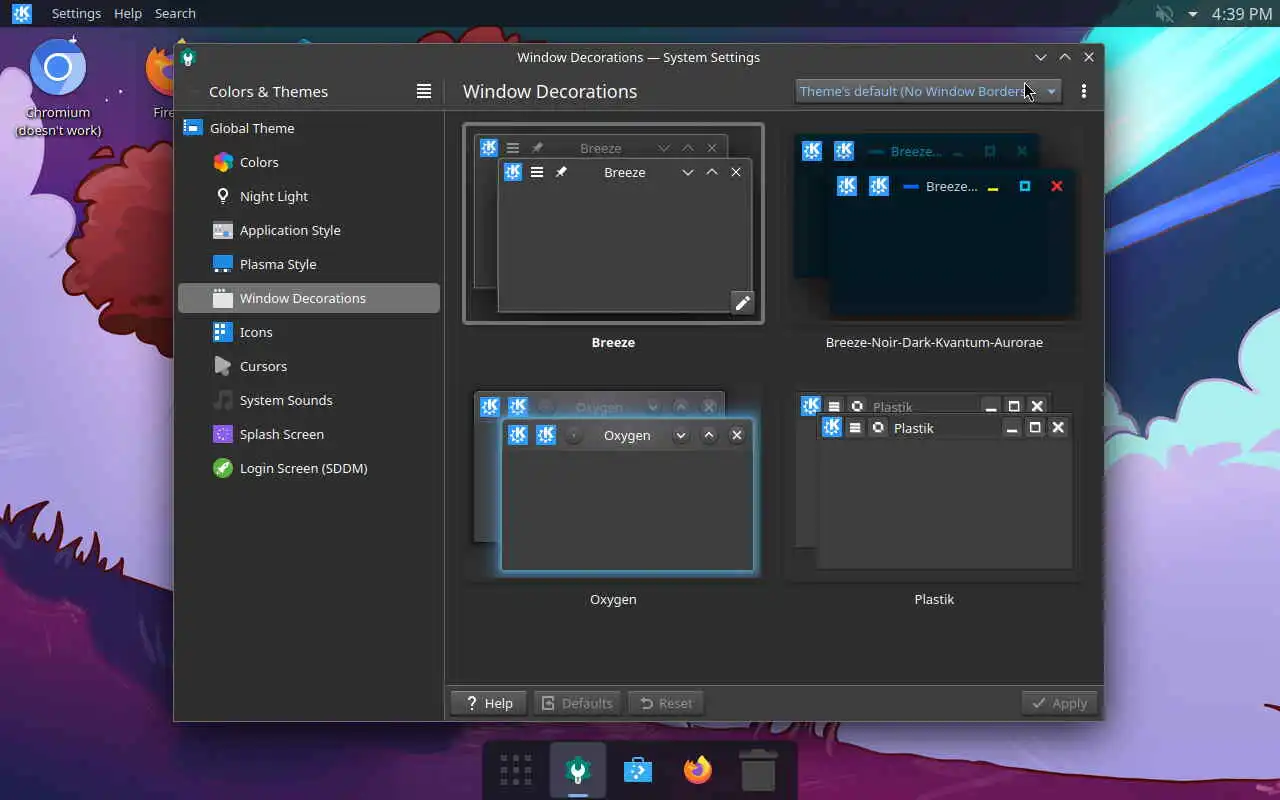Viewport: 1280px width, 800px height.
Task: Click the System Settings titlebar app icon
Action: [188, 57]
